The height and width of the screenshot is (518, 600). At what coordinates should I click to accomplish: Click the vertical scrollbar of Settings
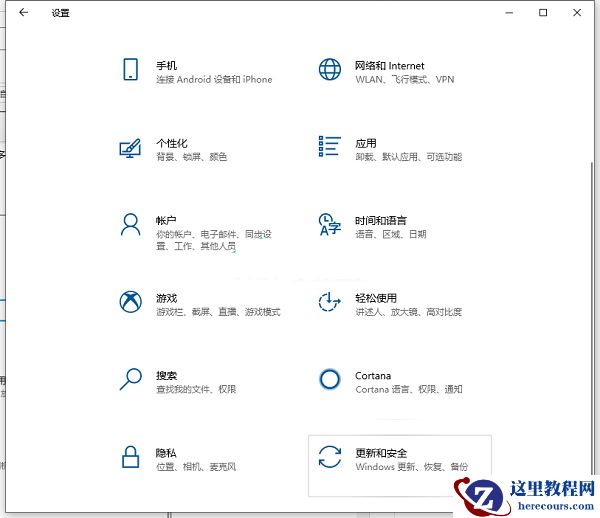tap(592, 318)
